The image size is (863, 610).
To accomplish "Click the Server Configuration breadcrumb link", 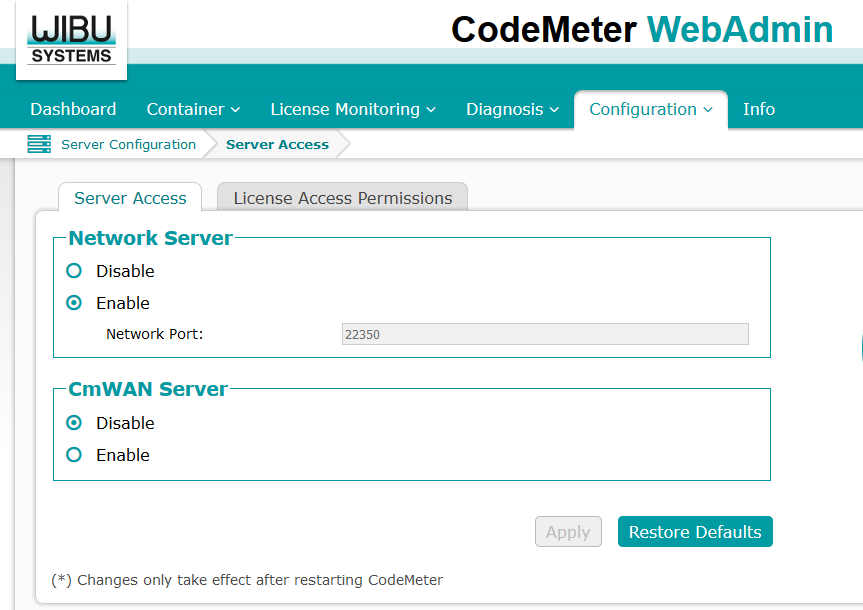I will click(x=128, y=144).
